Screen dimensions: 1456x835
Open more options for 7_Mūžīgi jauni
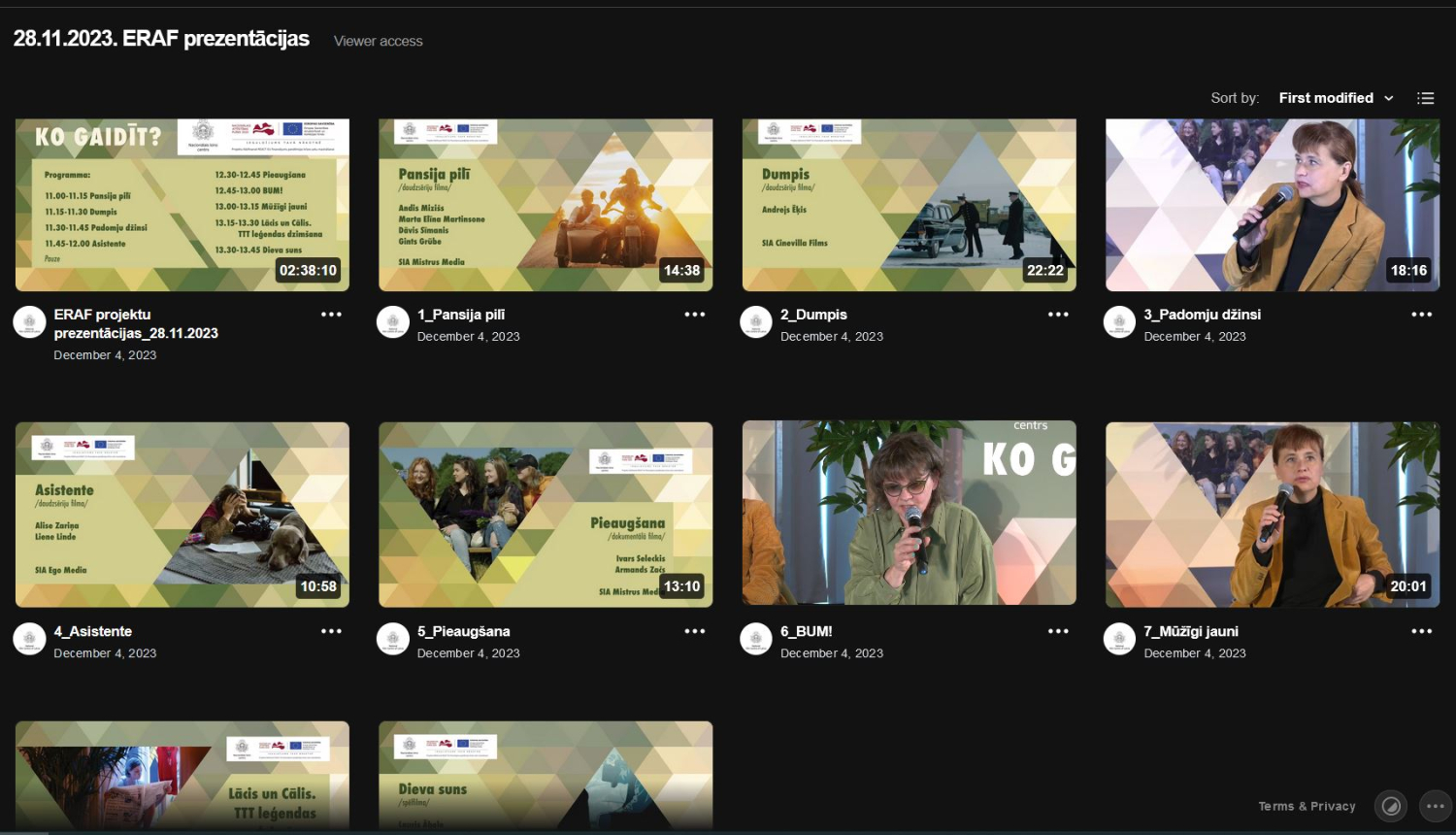(1421, 631)
